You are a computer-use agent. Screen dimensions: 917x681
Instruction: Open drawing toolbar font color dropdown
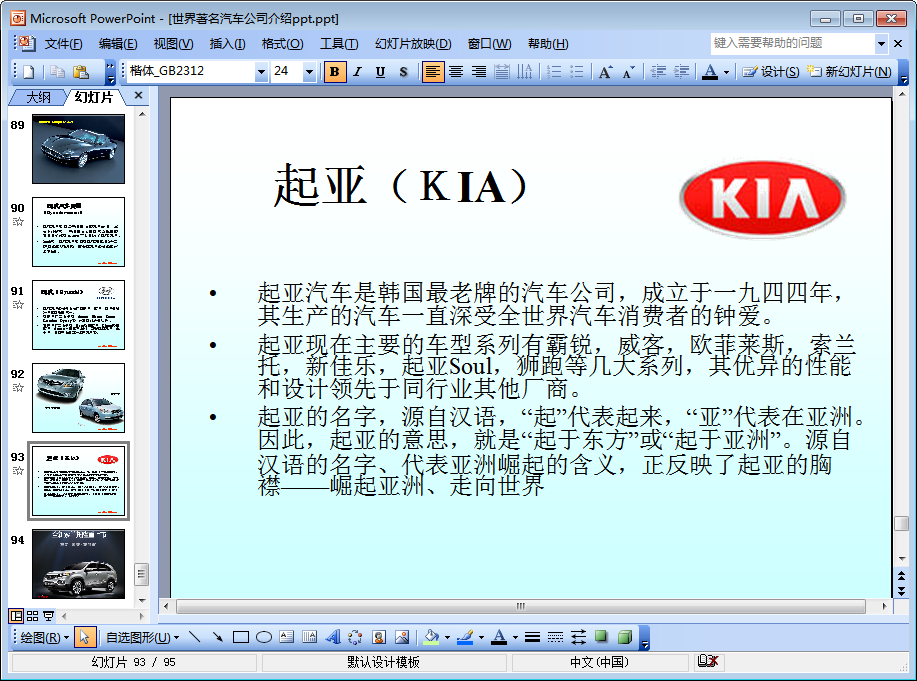[515, 638]
